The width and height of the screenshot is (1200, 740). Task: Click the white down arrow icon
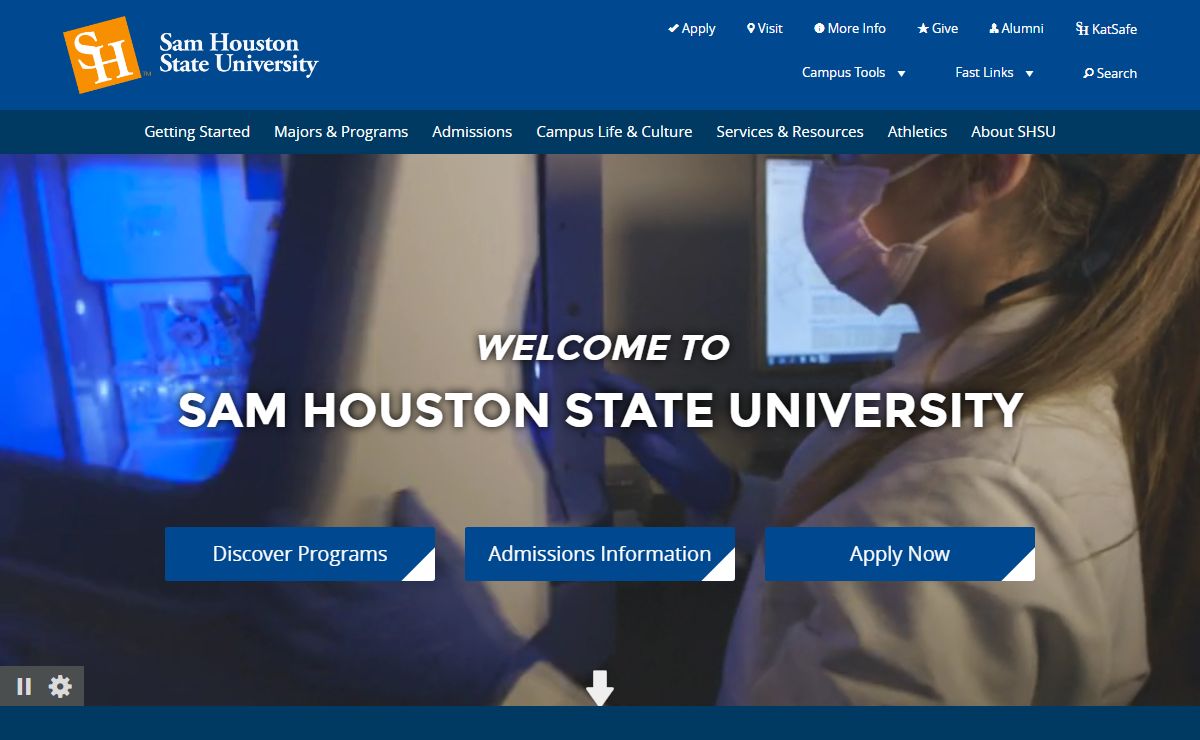pyautogui.click(x=600, y=689)
